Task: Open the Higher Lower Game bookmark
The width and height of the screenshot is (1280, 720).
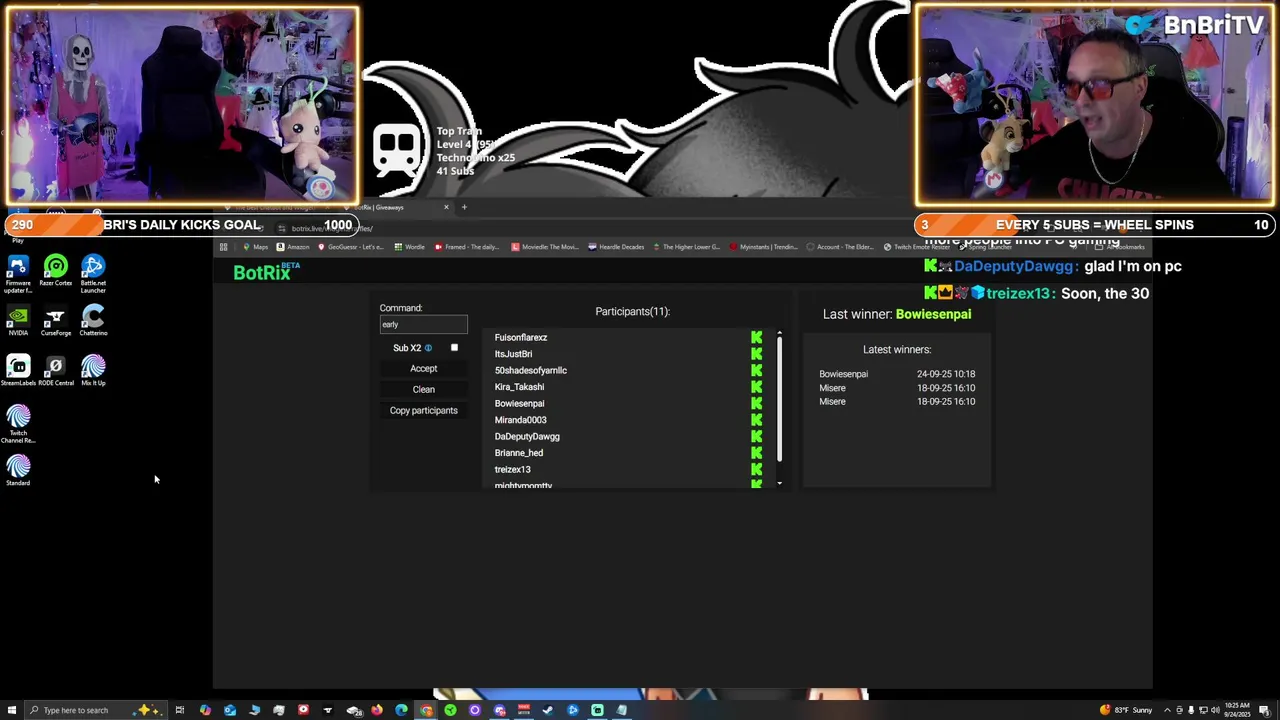Action: click(x=686, y=247)
